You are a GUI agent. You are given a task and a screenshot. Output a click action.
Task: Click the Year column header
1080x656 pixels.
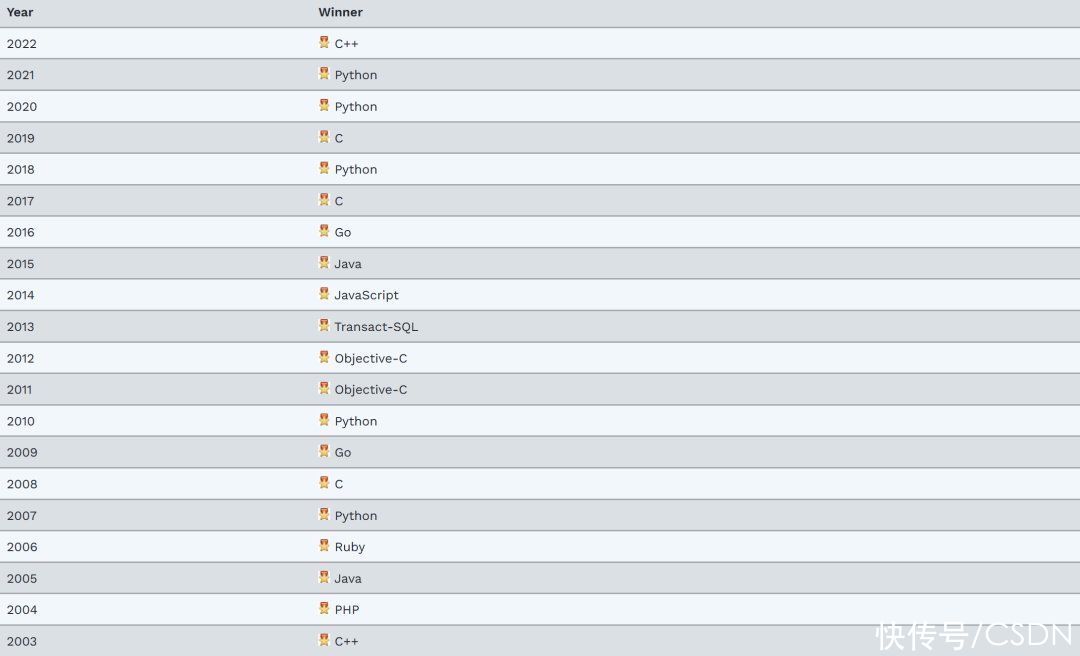(x=20, y=12)
